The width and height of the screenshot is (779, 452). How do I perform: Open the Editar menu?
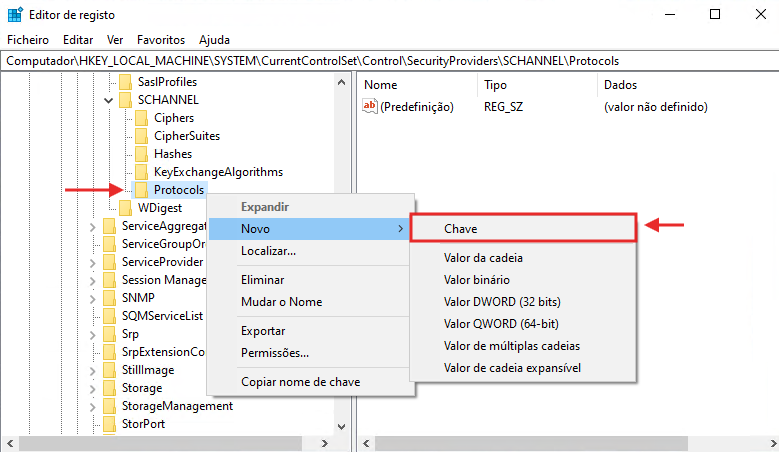tap(78, 40)
